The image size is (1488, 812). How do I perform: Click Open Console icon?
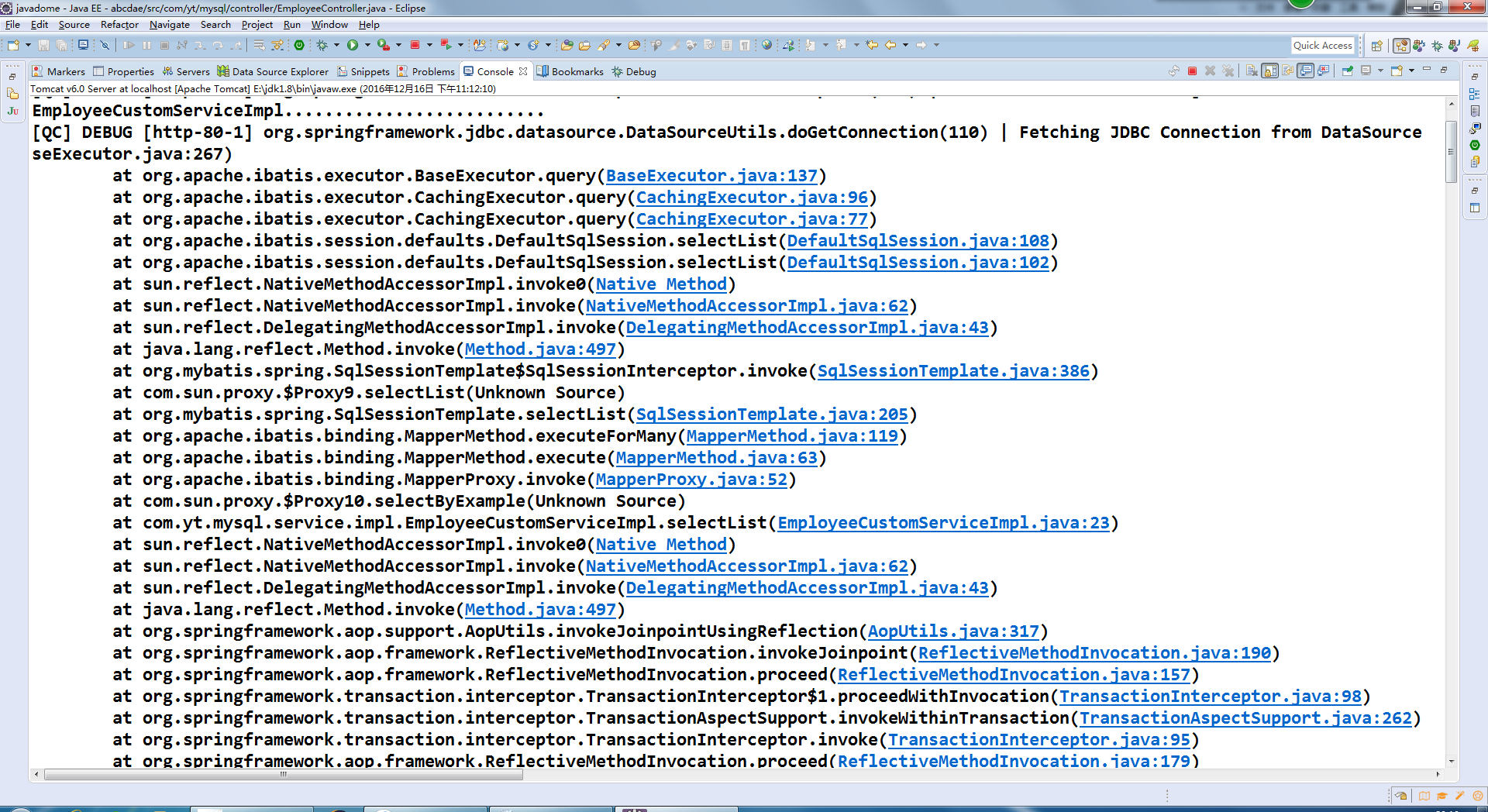click(x=1397, y=71)
